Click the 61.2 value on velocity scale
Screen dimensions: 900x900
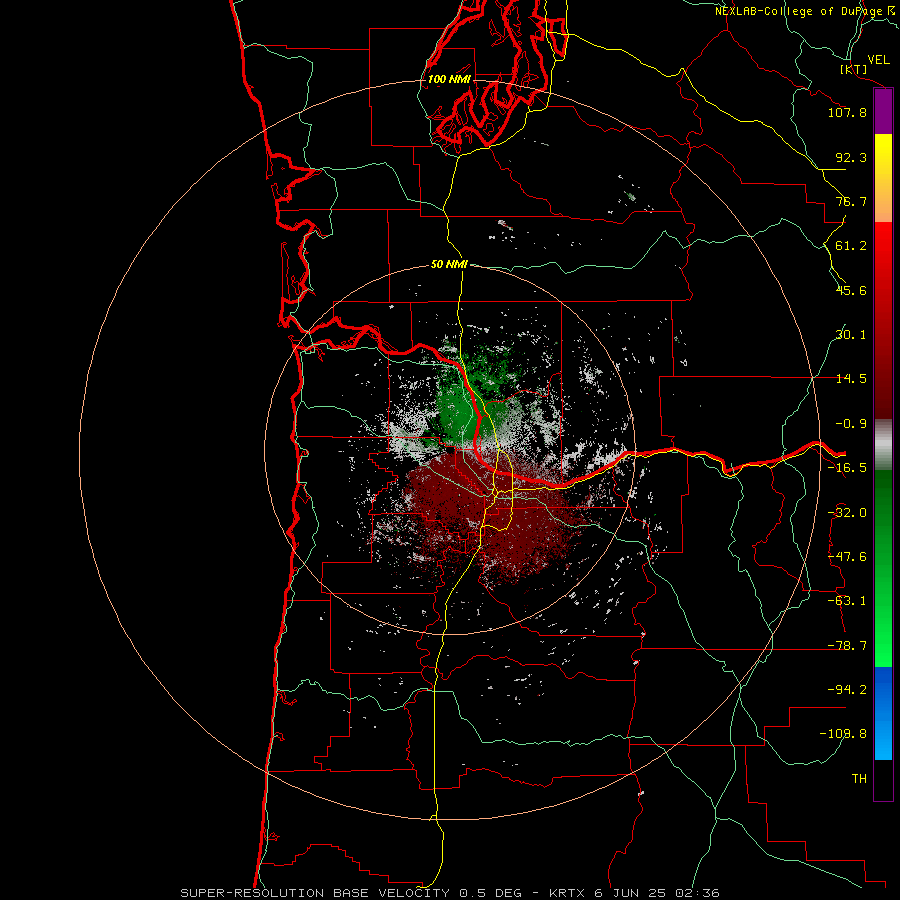tap(851, 246)
